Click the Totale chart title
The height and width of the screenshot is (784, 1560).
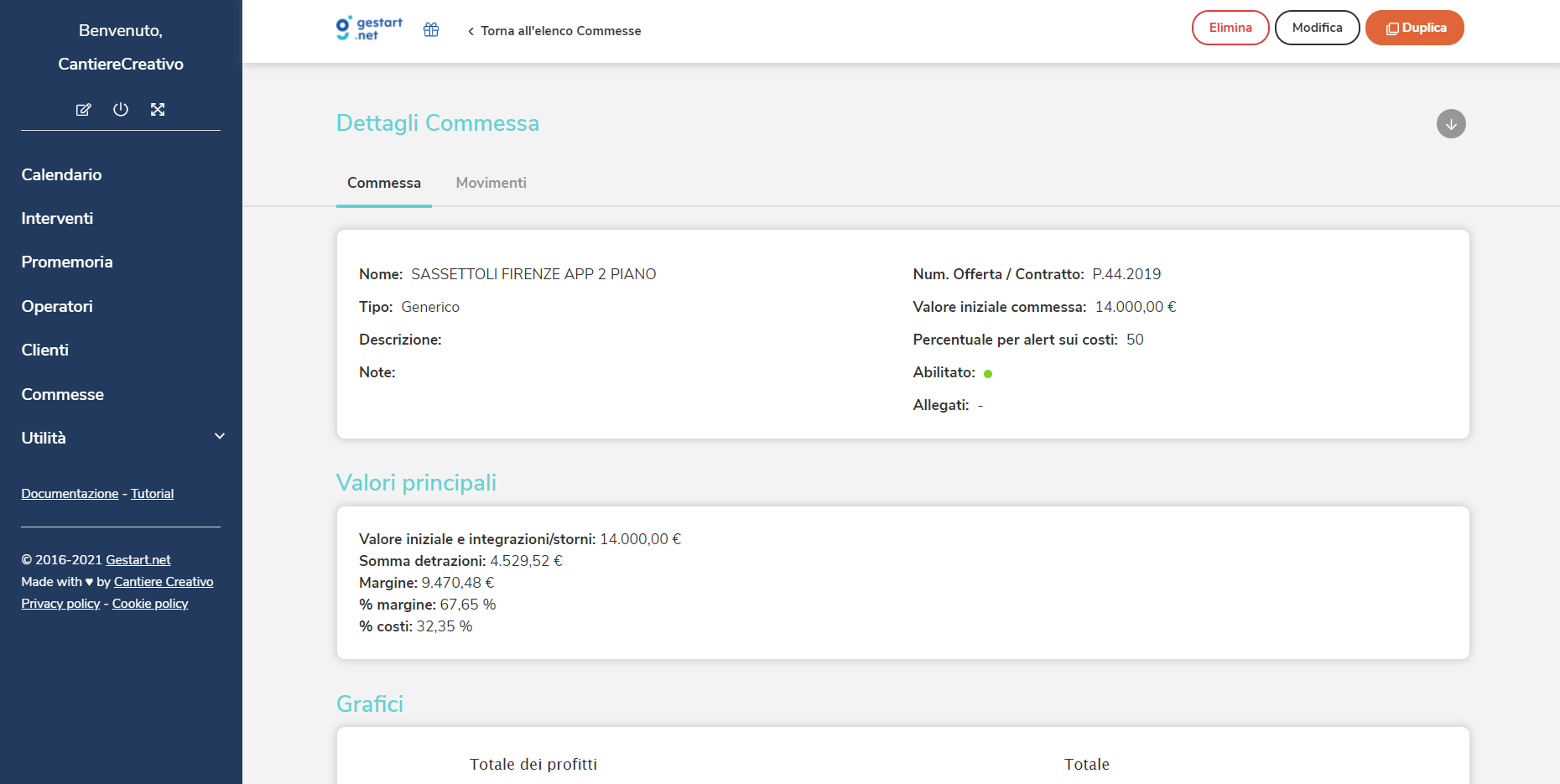point(1087,764)
